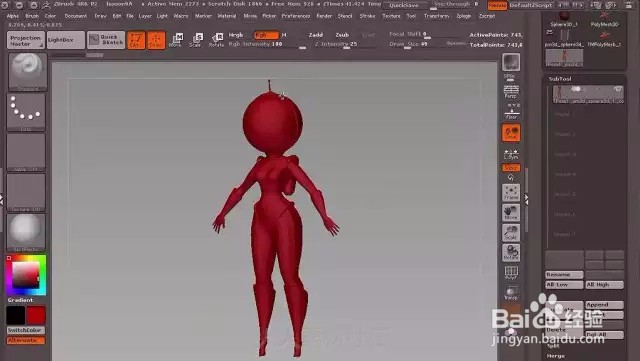Screen dimensions: 640x361
Task: Select the red figure tool thumbnail
Action: pos(564,58)
